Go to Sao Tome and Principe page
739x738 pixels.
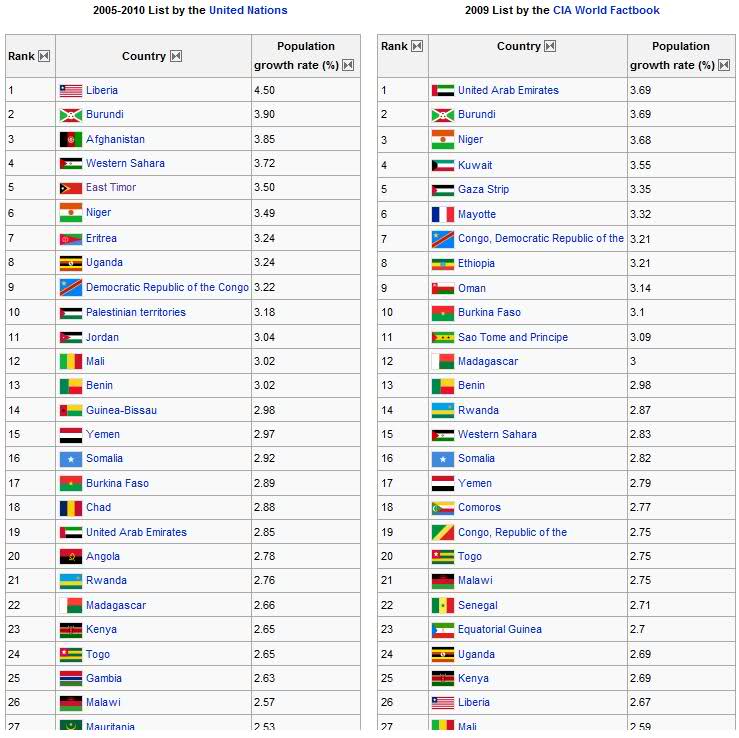coord(513,337)
